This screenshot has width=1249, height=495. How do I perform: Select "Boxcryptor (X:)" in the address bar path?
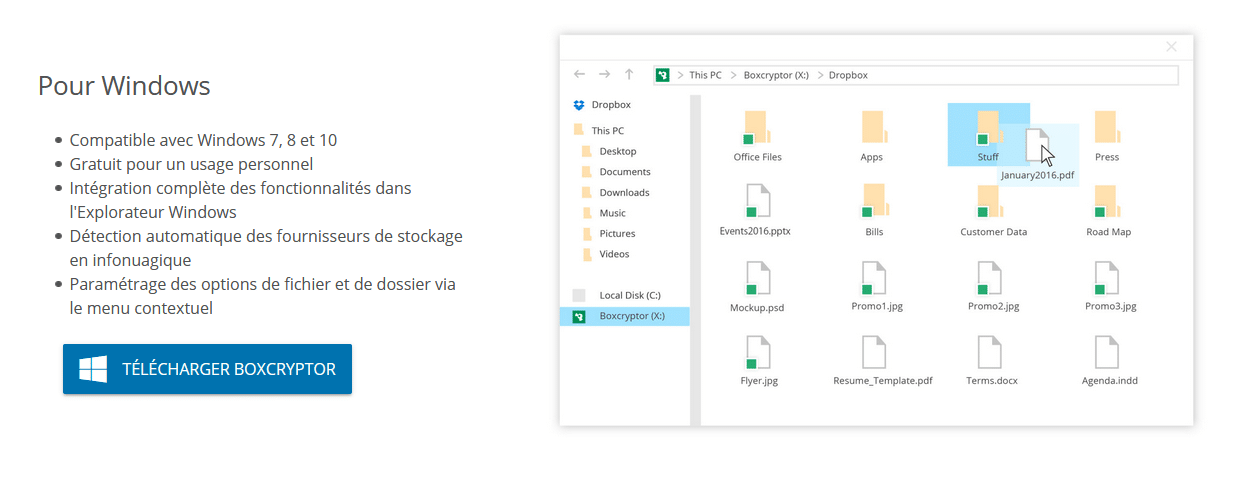point(776,75)
